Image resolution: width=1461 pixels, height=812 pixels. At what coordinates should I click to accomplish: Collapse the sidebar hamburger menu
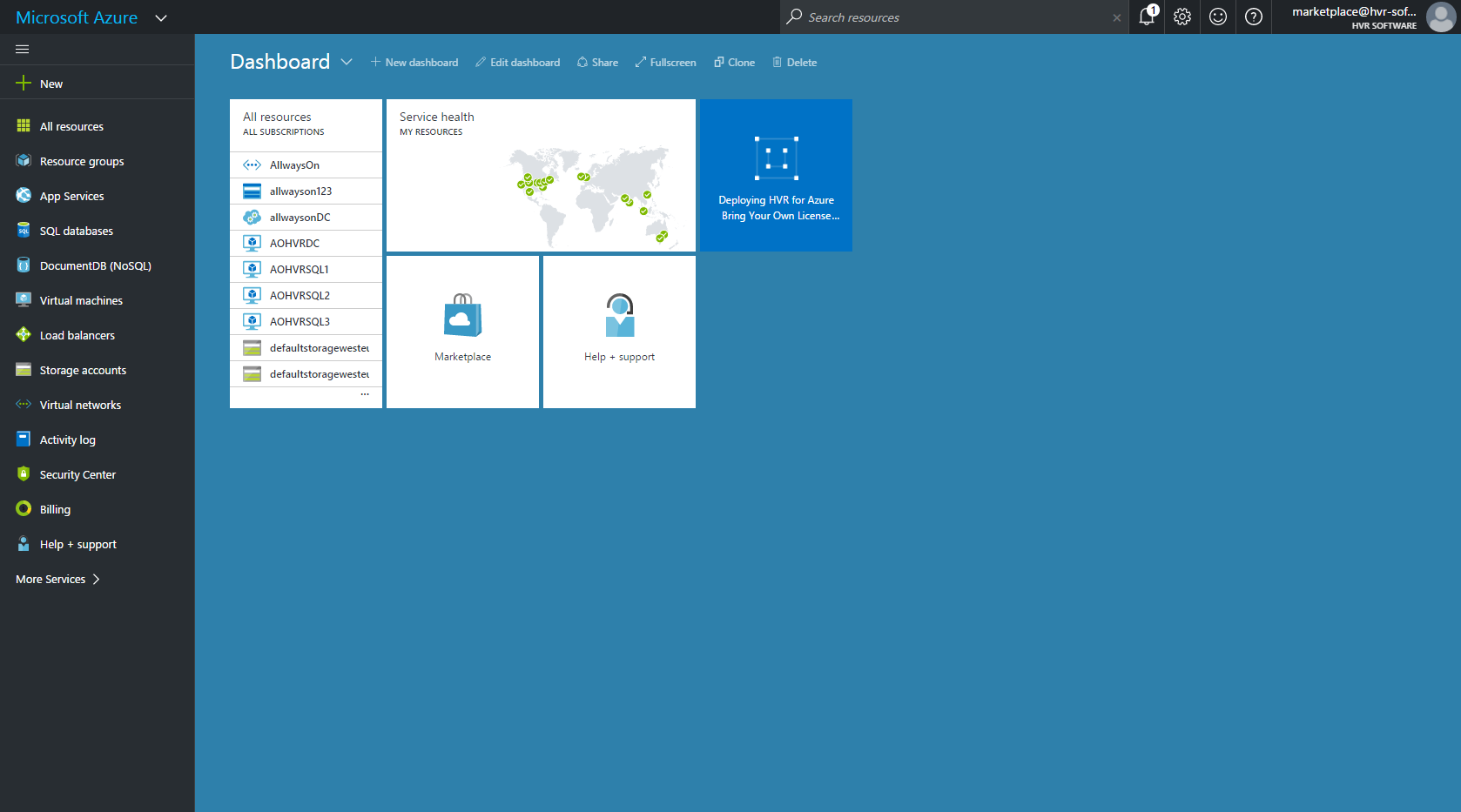pos(23,49)
